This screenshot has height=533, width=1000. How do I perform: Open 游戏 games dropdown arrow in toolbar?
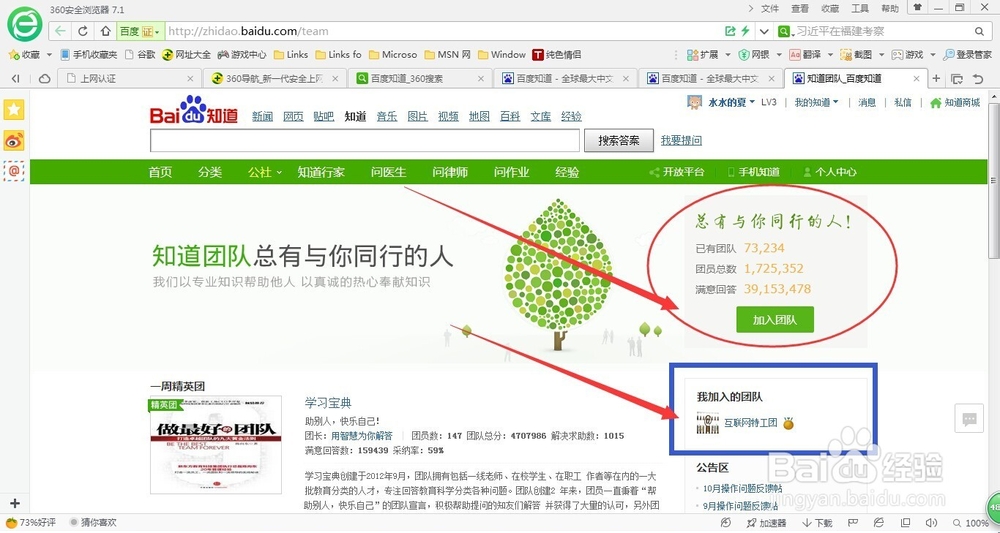[x=932, y=55]
